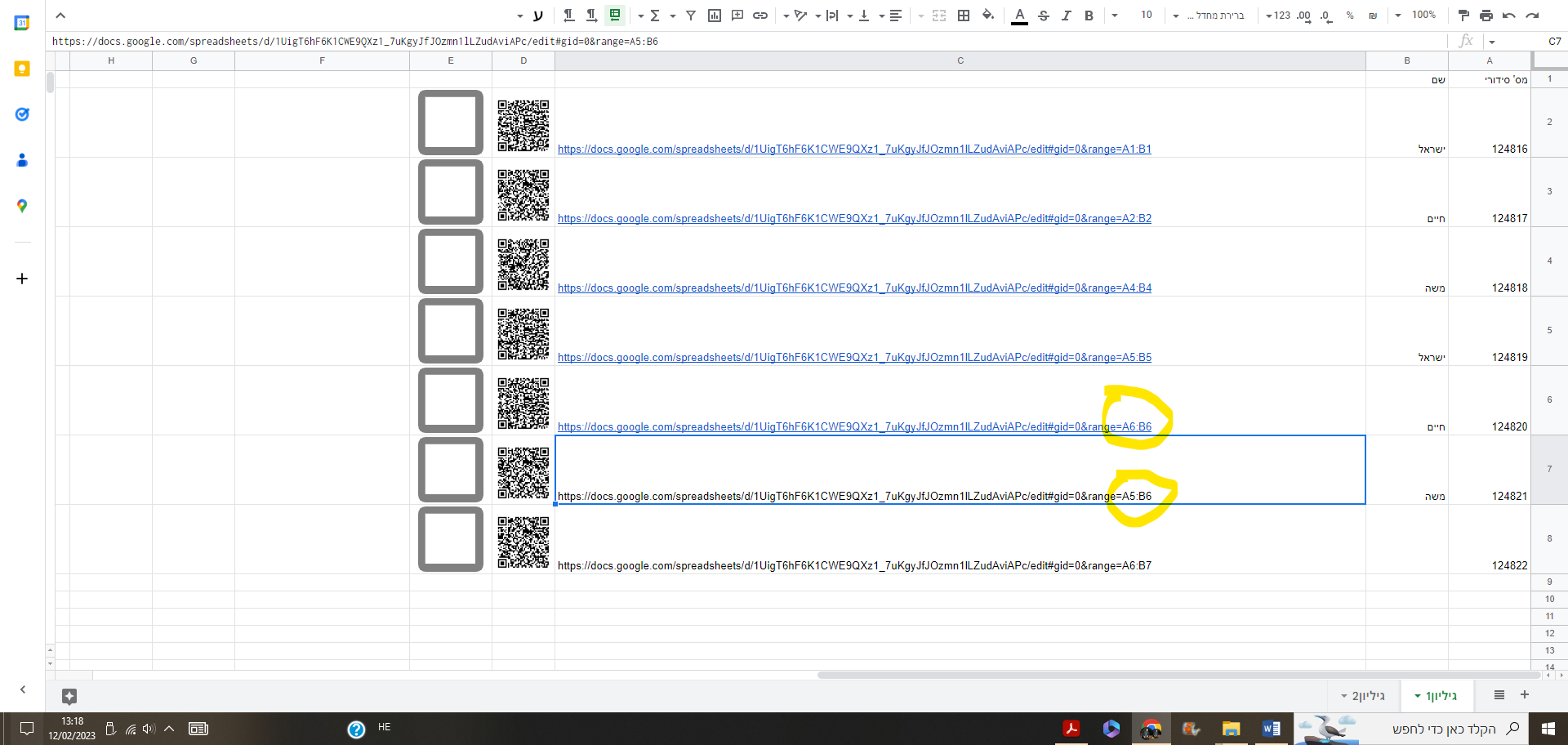Open the text rotation dropdown
The width and height of the screenshot is (1568, 745).
[x=795, y=16]
